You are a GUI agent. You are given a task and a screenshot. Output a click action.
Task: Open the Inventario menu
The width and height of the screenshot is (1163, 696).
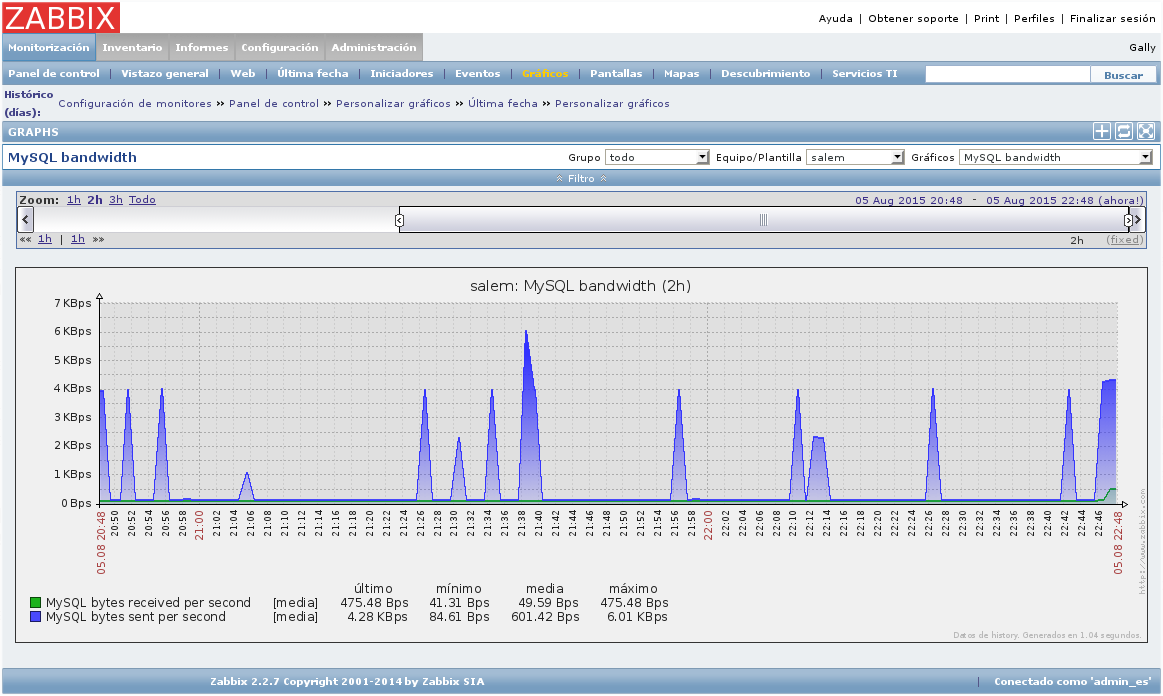tap(132, 47)
